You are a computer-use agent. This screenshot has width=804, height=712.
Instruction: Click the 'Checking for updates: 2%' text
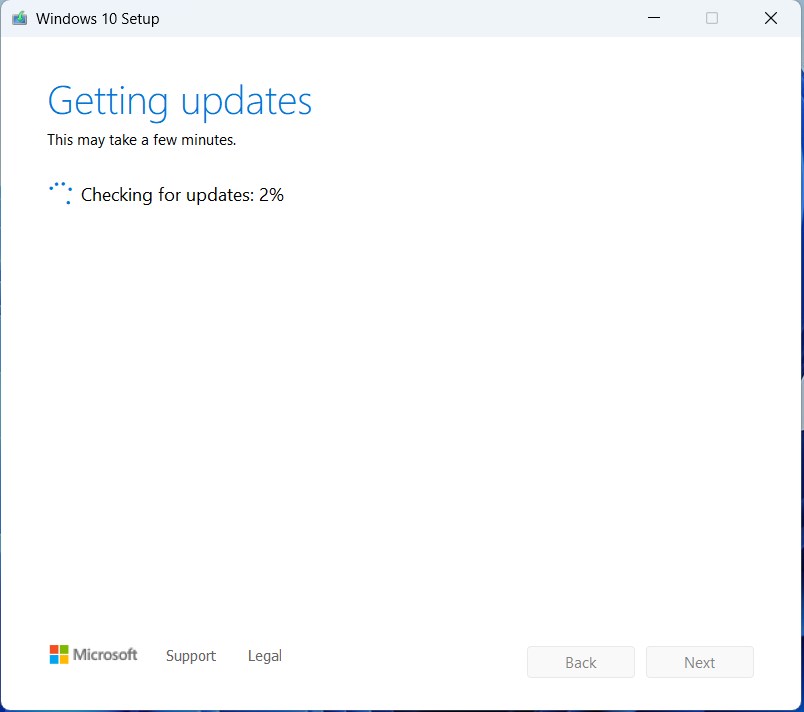point(182,195)
